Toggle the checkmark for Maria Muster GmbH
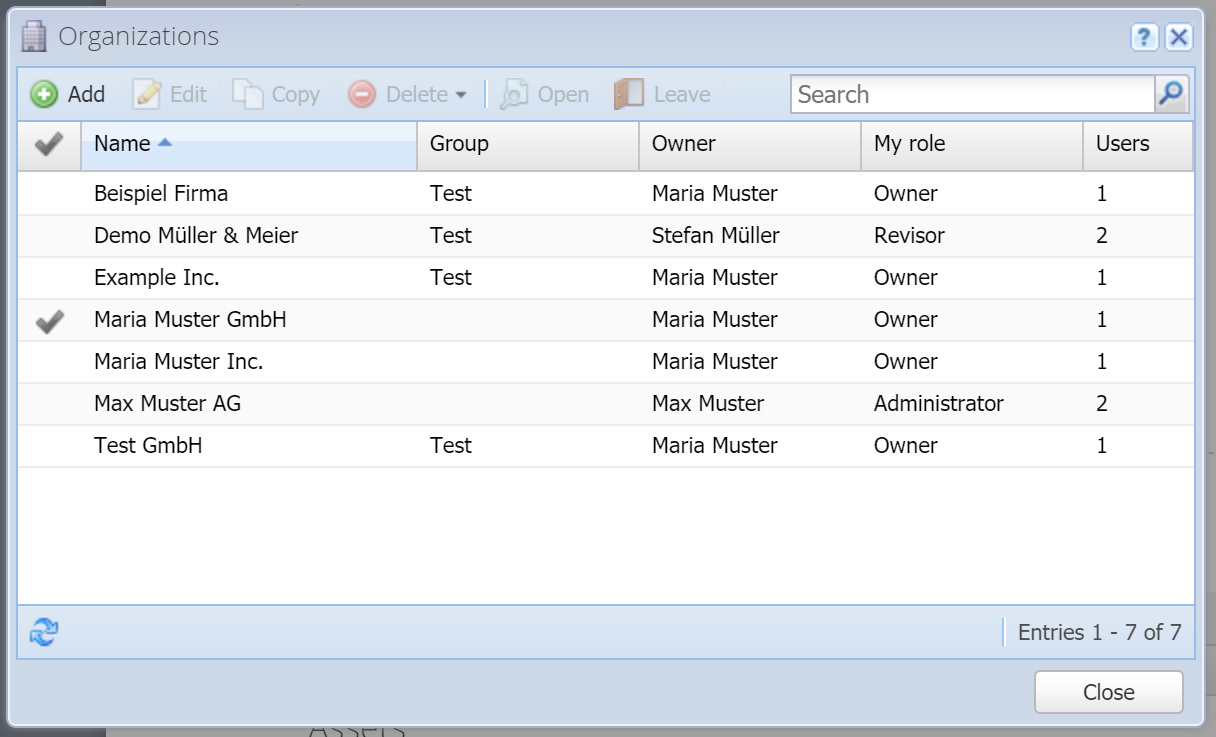Viewport: 1216px width, 737px height. [49, 320]
